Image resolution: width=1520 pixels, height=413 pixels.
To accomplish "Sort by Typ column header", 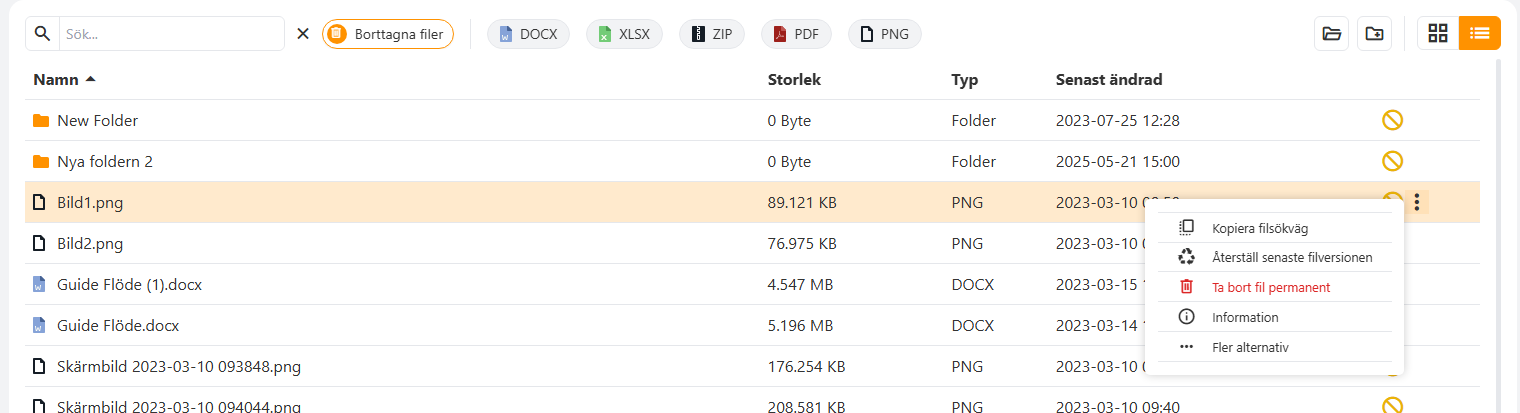I will (965, 79).
